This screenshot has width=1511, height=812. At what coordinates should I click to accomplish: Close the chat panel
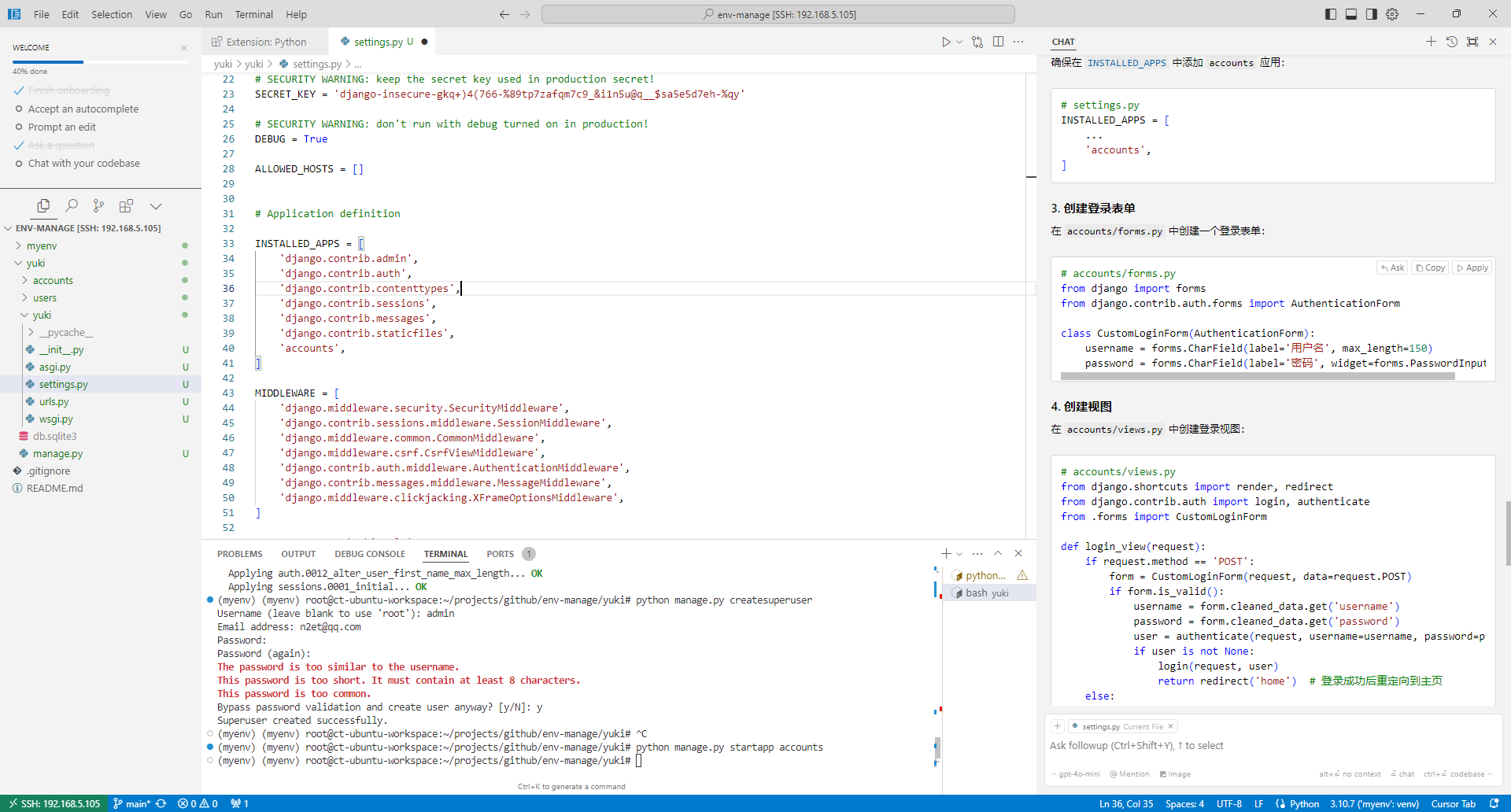point(1493,42)
